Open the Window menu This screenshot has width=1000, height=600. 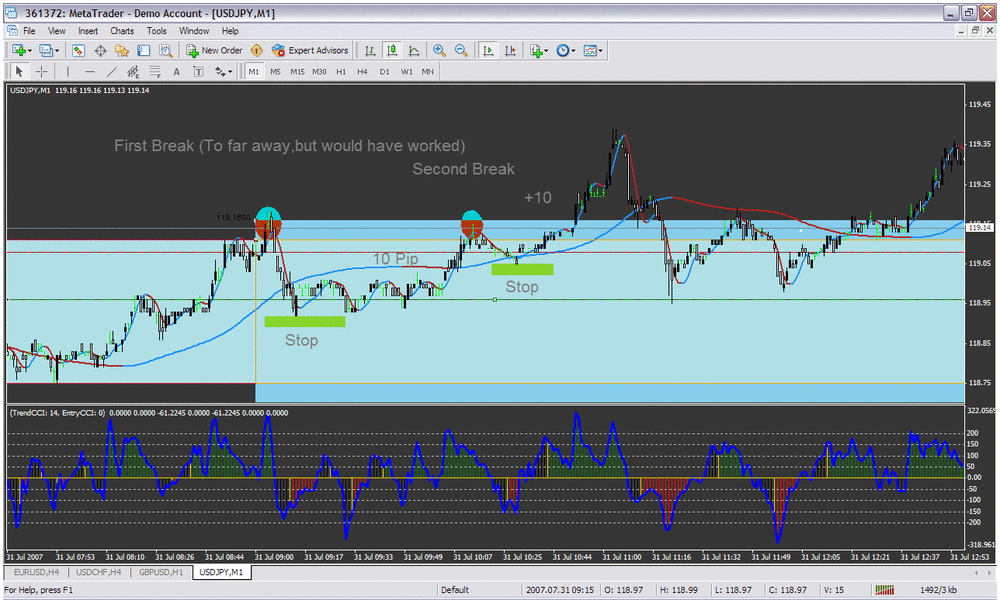(194, 31)
